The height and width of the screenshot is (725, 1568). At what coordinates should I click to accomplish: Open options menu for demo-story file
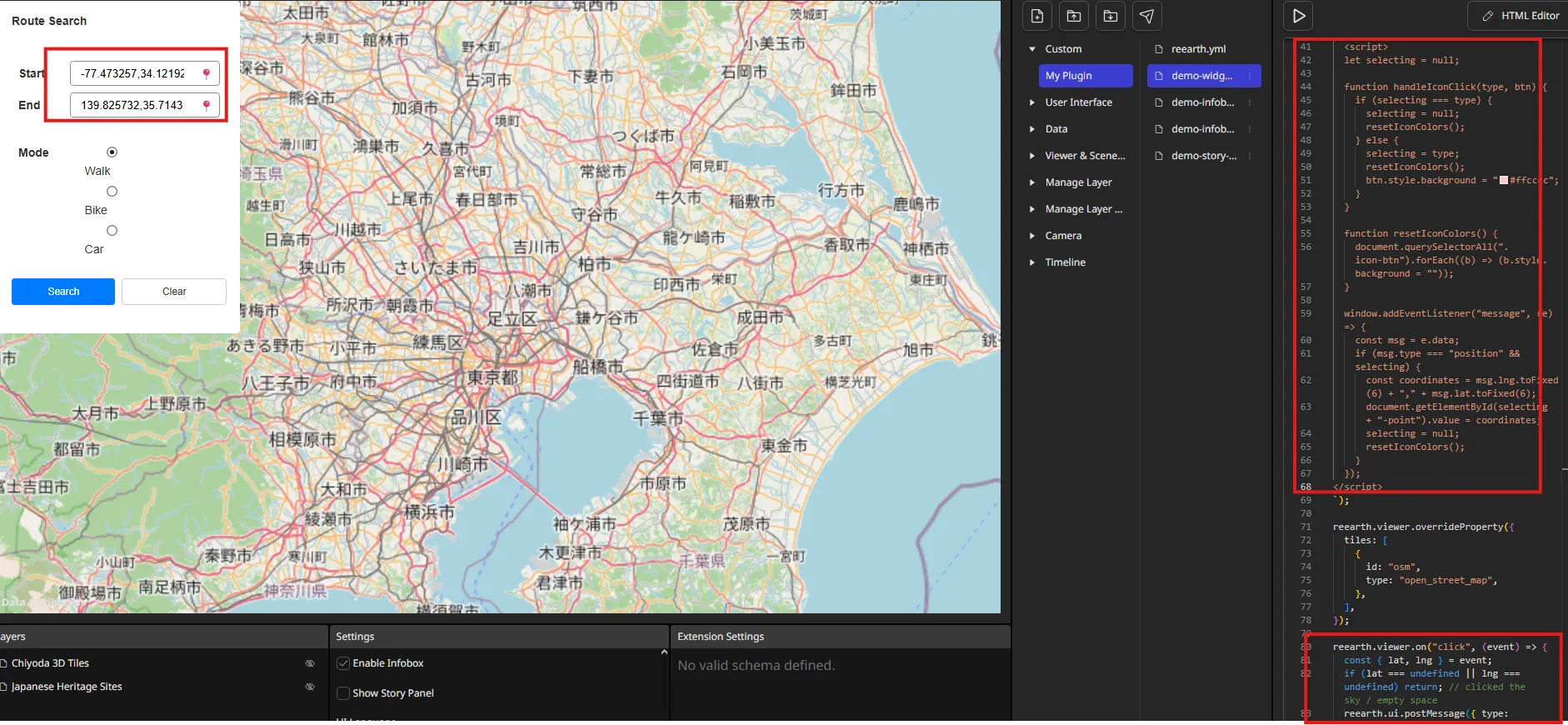pyautogui.click(x=1250, y=156)
